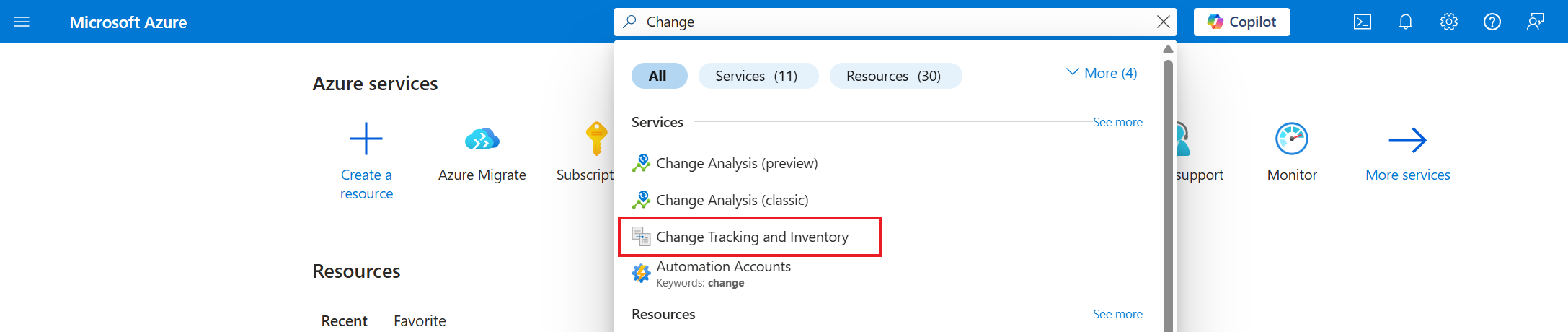Image resolution: width=1568 pixels, height=332 pixels.
Task: Click the help question mark icon
Action: point(1492,22)
